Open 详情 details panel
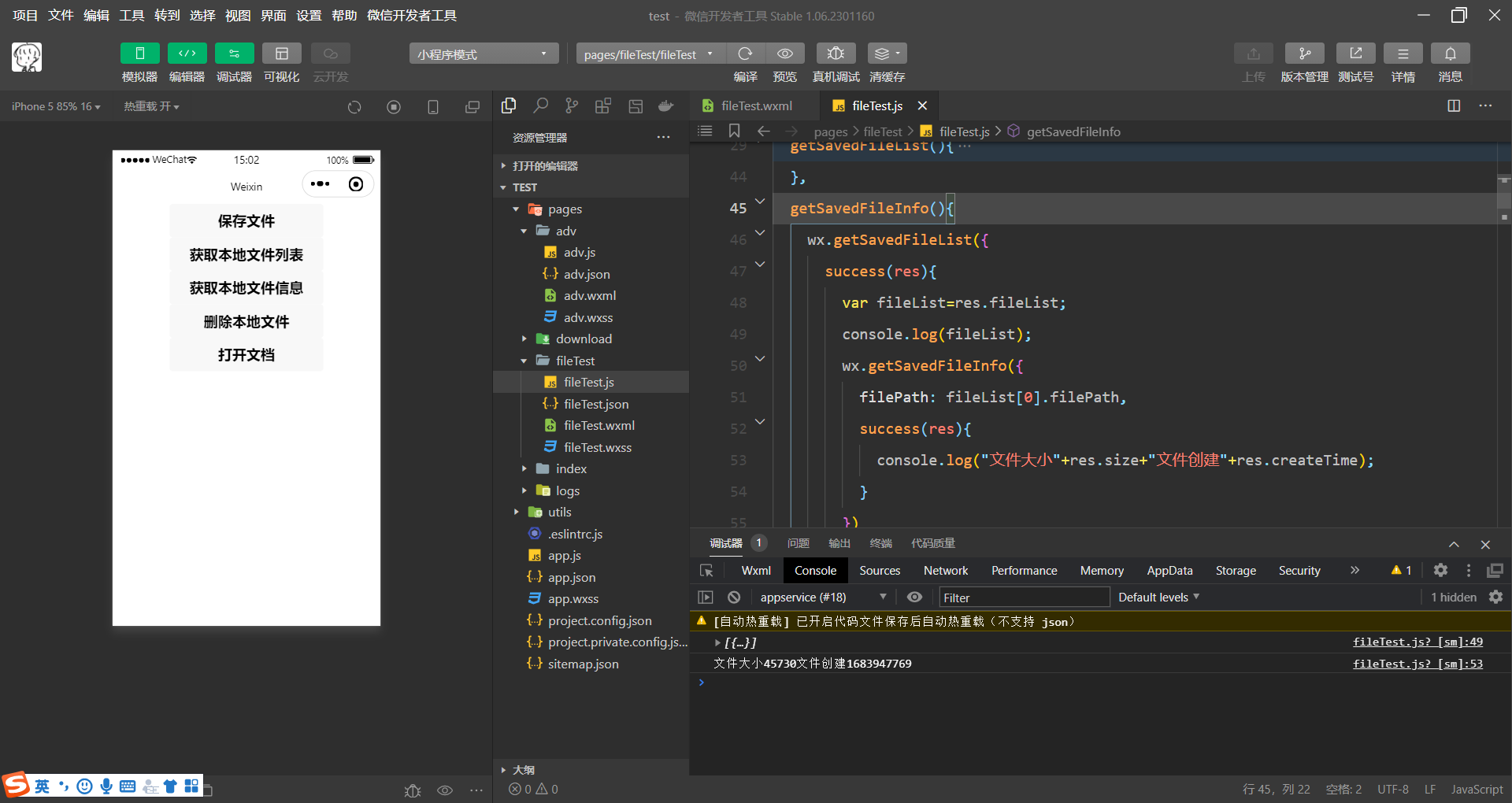 (1403, 54)
